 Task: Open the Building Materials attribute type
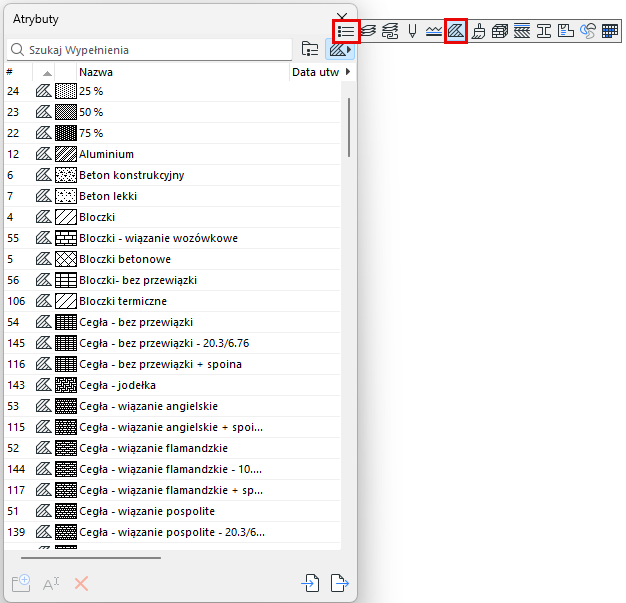point(499,31)
